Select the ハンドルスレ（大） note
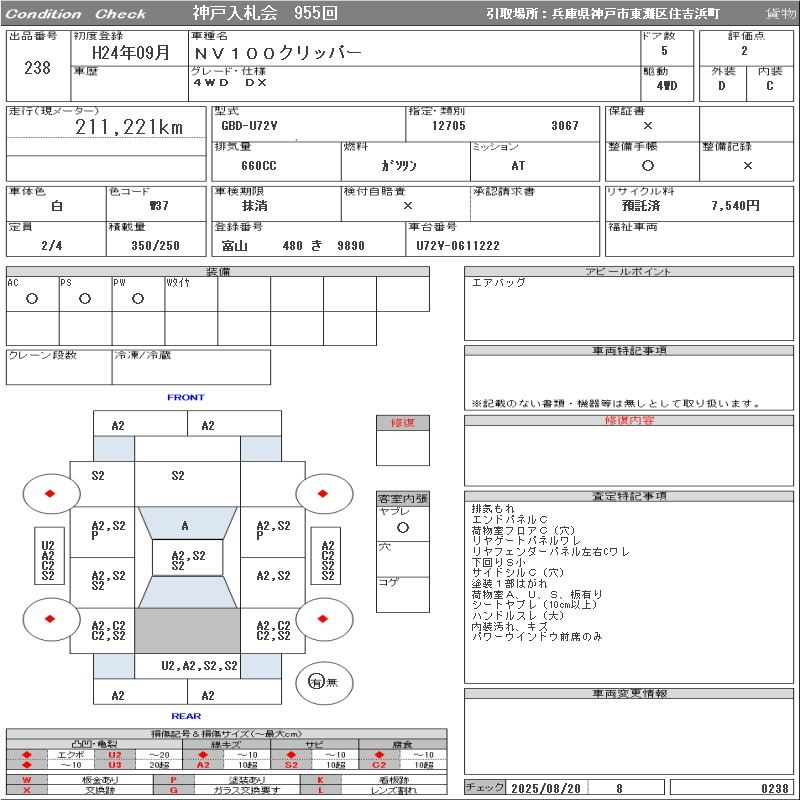 tap(518, 615)
